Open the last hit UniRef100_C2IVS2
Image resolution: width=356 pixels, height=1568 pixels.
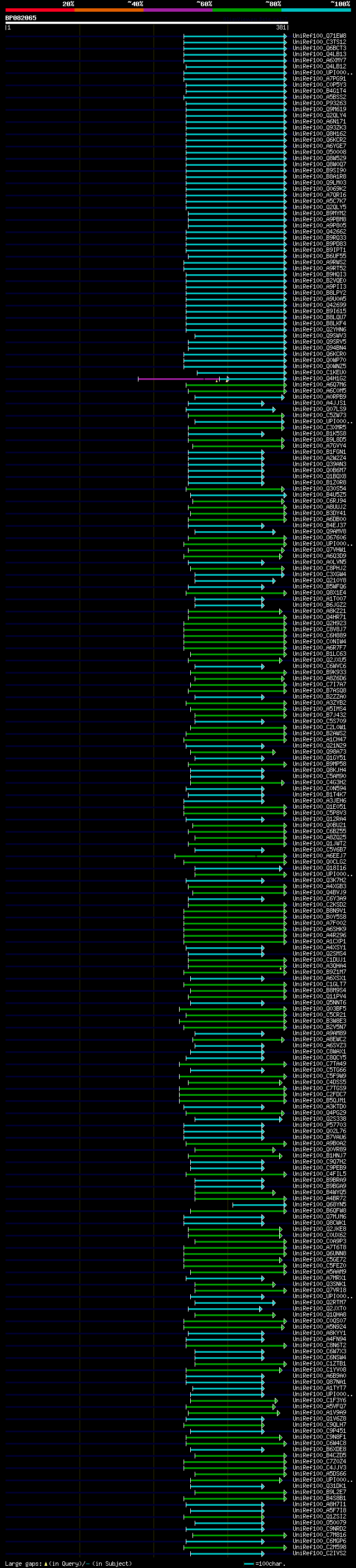(x=319, y=1554)
